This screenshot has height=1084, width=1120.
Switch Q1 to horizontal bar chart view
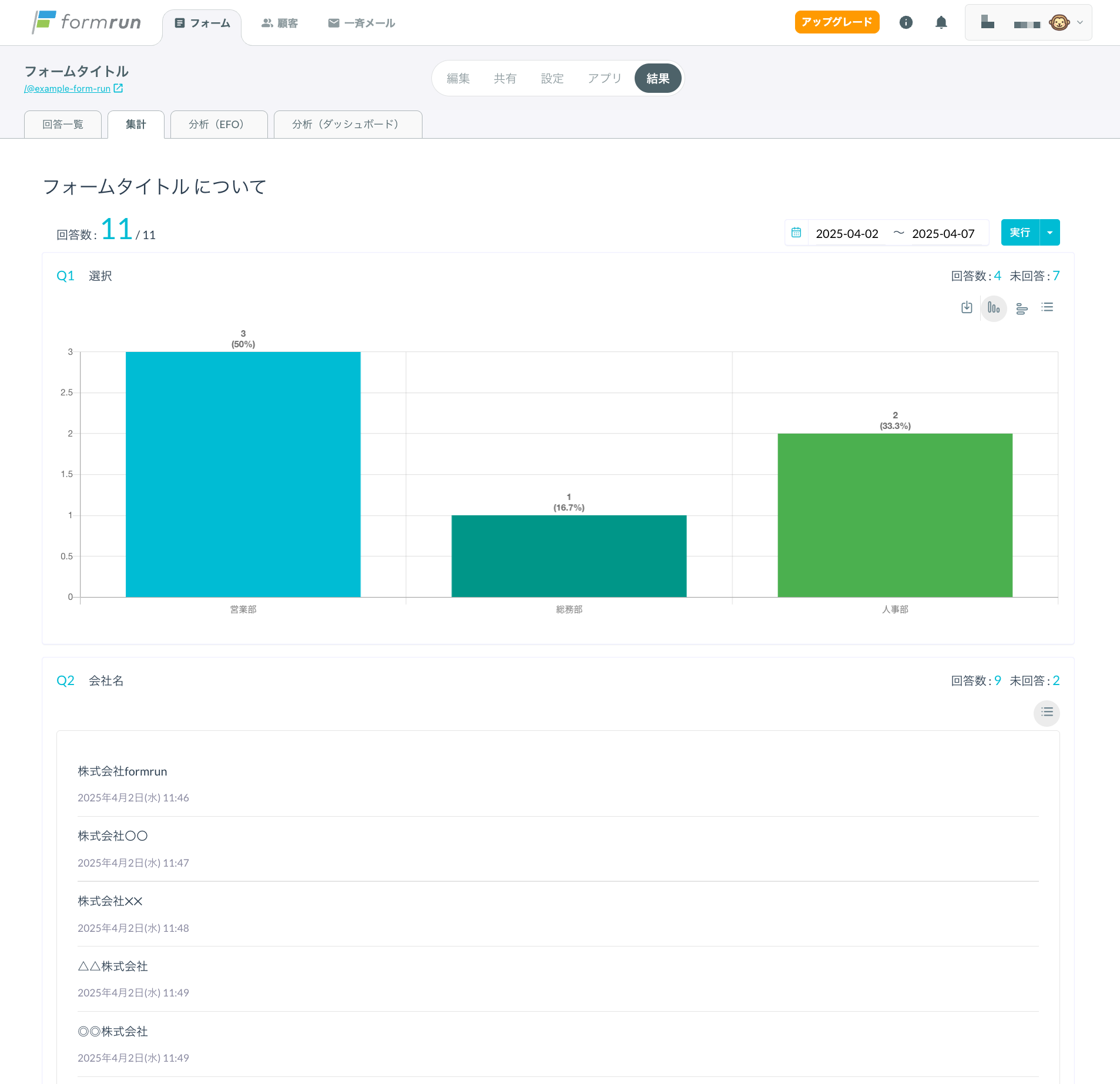tap(1022, 308)
